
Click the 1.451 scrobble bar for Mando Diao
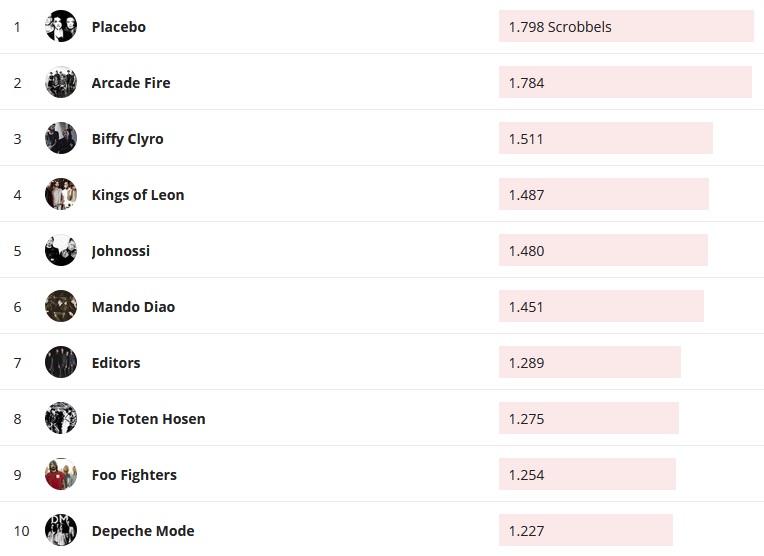tap(601, 307)
